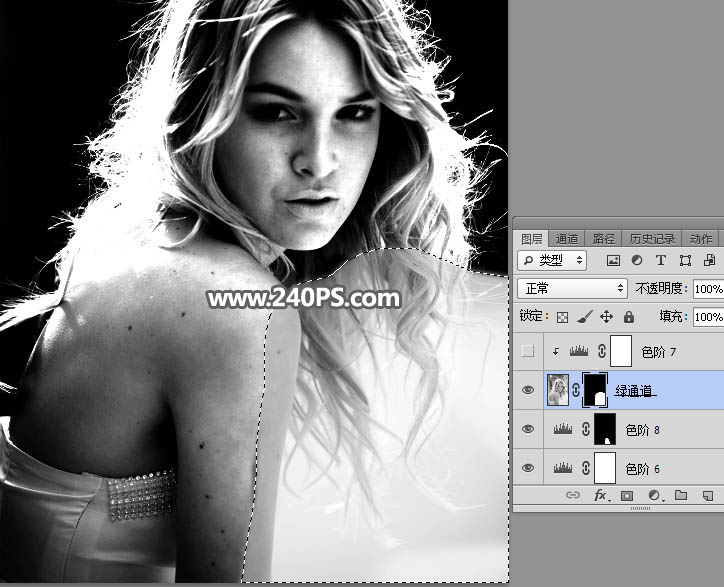Select the 色阶 6 mask thumbnail

click(605, 468)
